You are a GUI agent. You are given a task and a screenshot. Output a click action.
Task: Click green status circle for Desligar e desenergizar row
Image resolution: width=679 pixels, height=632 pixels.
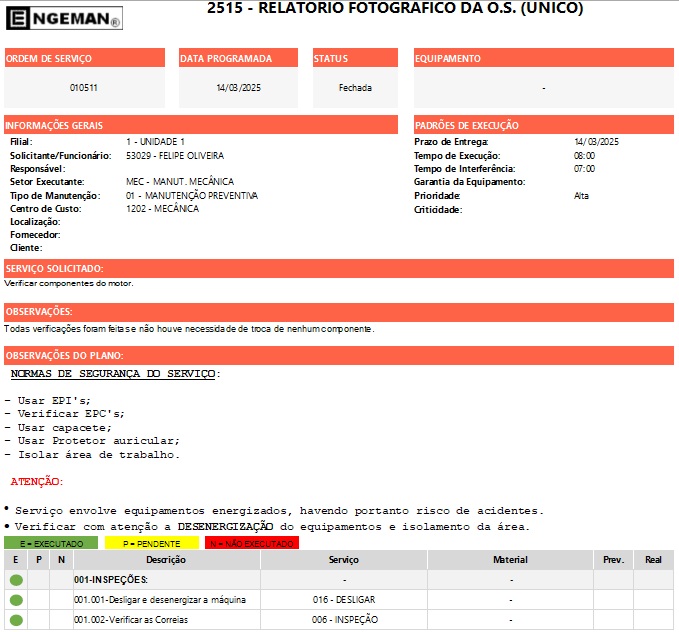16,600
